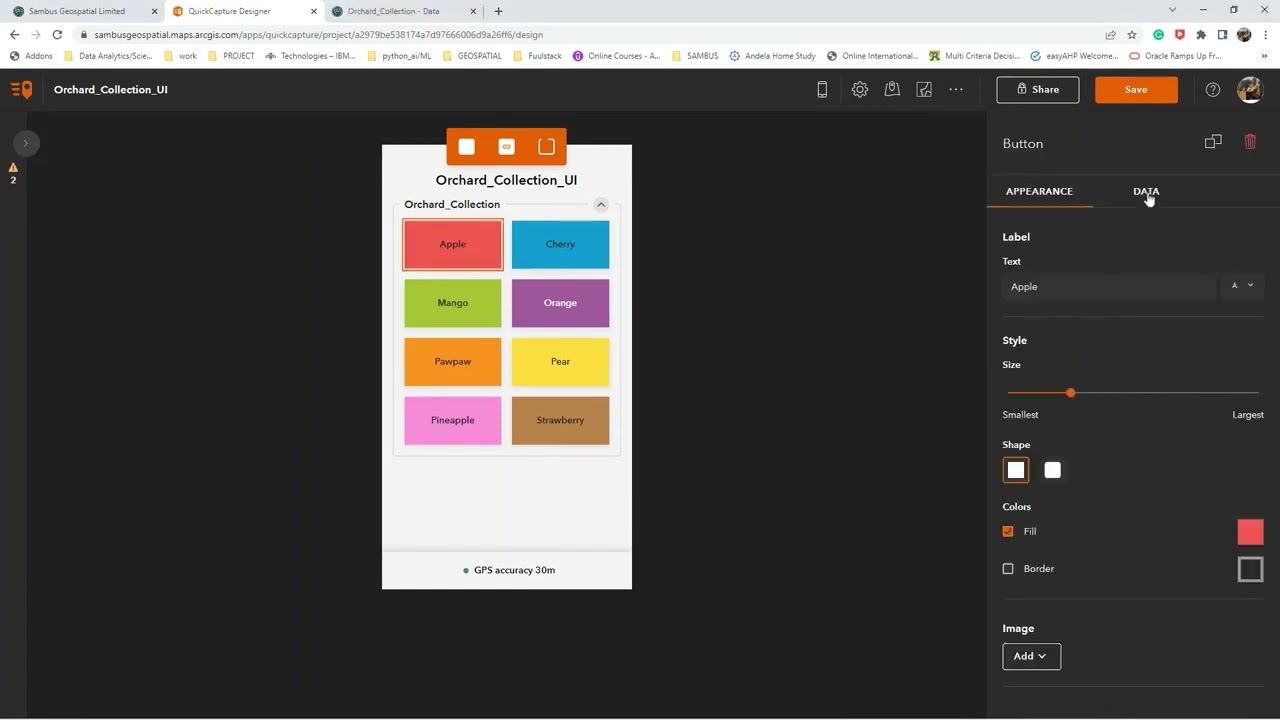Viewport: 1280px width, 720px height.
Task: Click the Orchard_Collection_UI project title
Action: (x=111, y=89)
